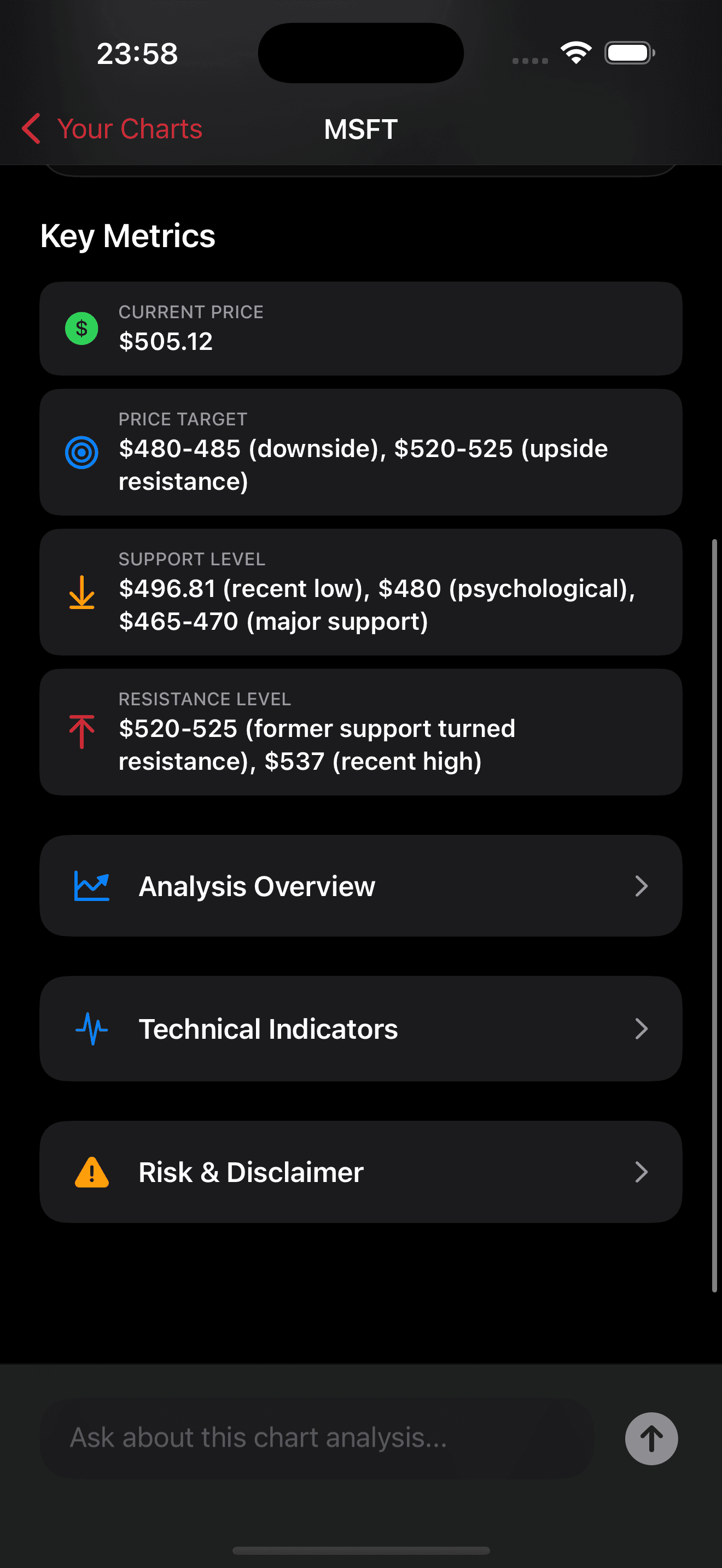Screen dimensions: 722x1568
Task: Tap the blue price target icon
Action: tap(81, 452)
